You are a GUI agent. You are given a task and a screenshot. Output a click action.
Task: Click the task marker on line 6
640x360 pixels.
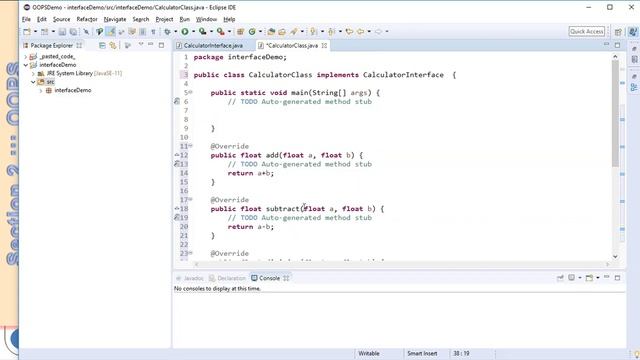pyautogui.click(x=177, y=101)
